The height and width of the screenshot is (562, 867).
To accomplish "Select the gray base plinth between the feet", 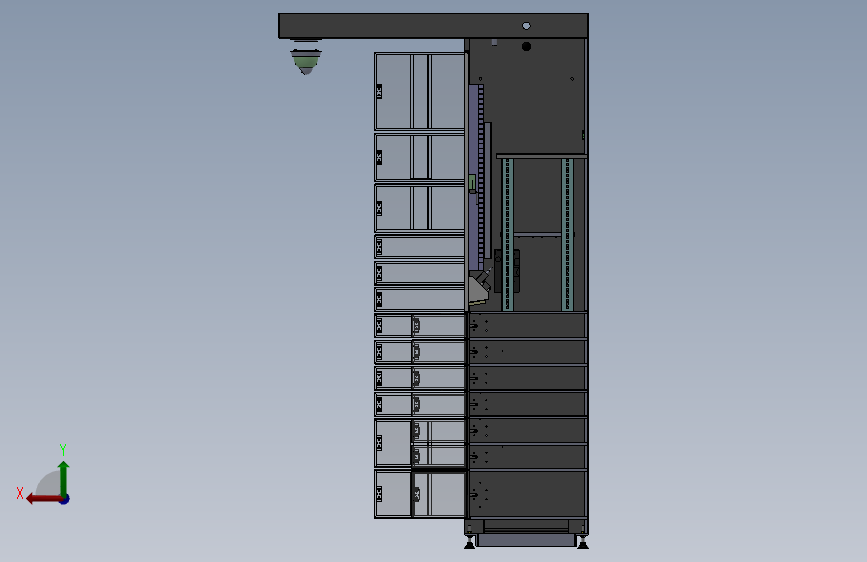I will tap(526, 540).
